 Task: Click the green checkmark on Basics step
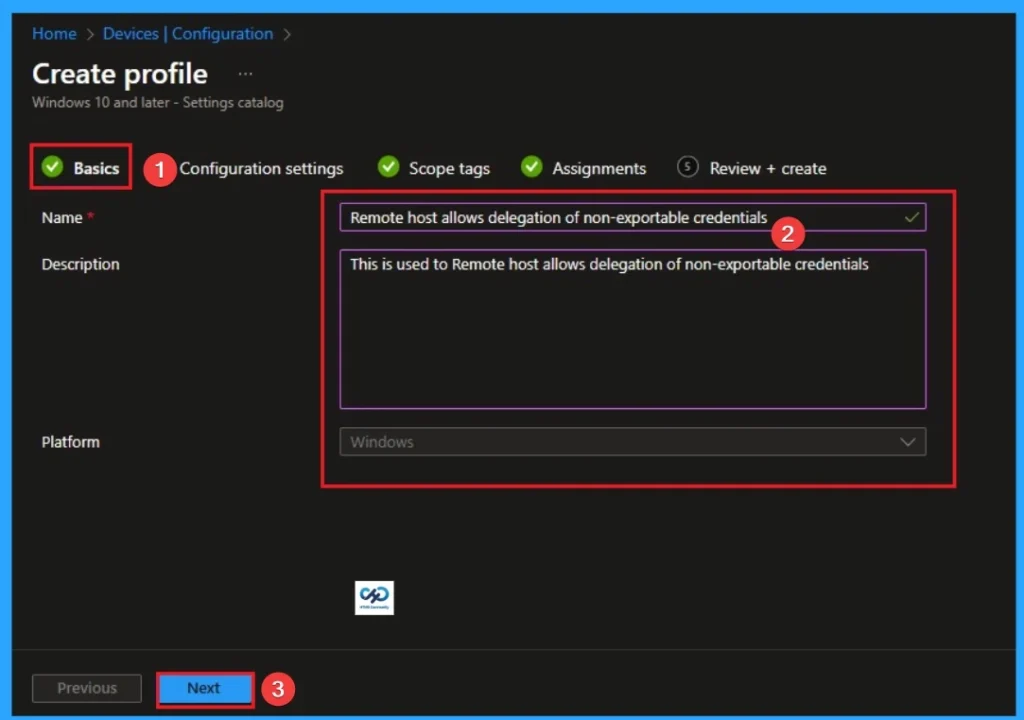(52, 168)
